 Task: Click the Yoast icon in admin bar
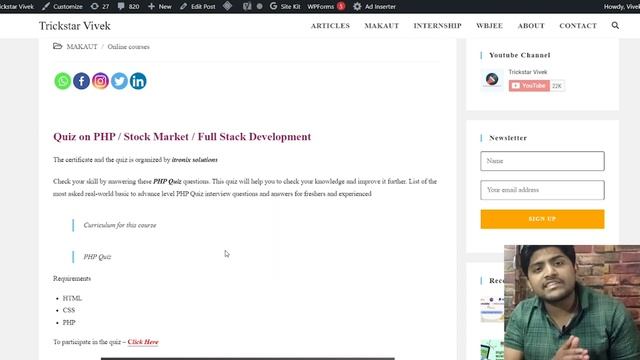(247, 7)
